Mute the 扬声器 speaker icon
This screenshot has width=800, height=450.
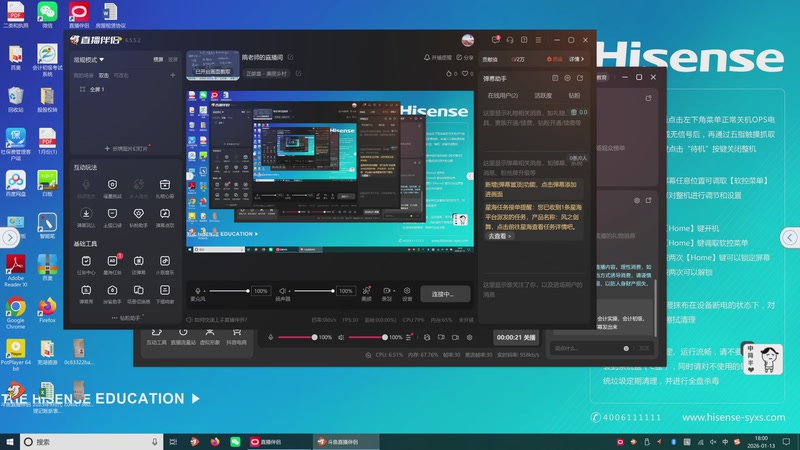282,291
